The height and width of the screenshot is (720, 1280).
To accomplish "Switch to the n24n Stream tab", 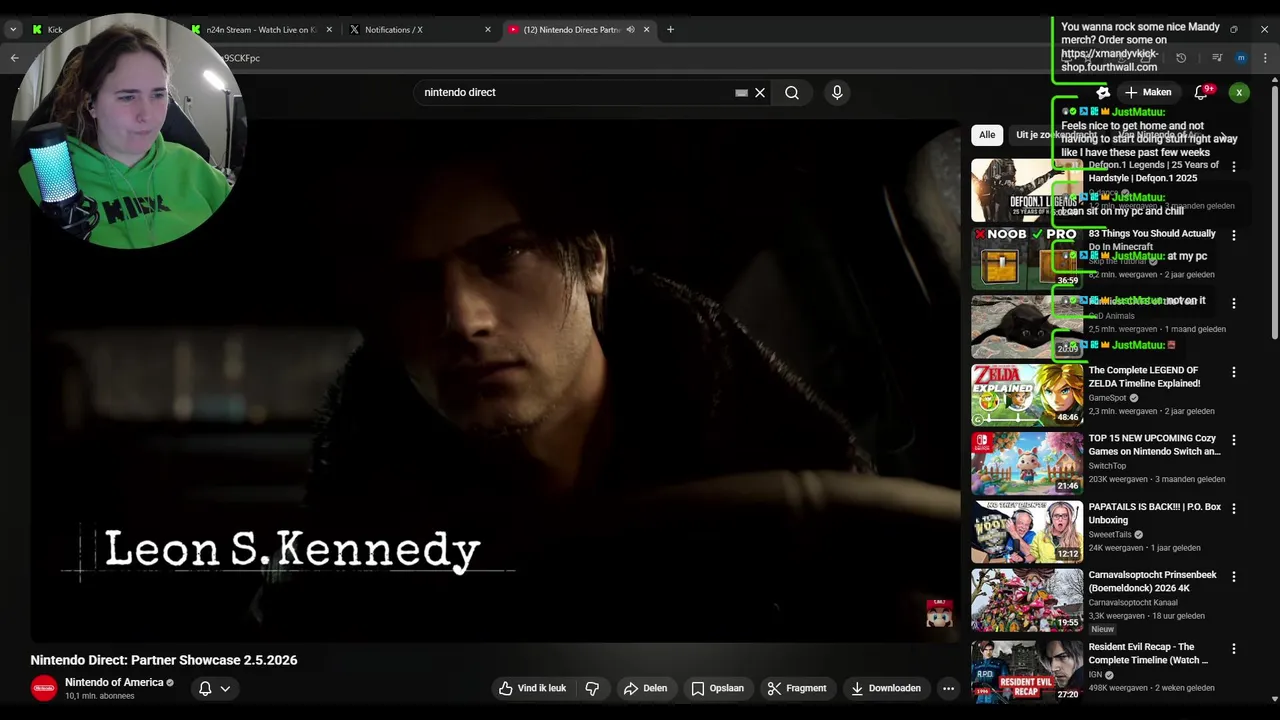I will 261,29.
